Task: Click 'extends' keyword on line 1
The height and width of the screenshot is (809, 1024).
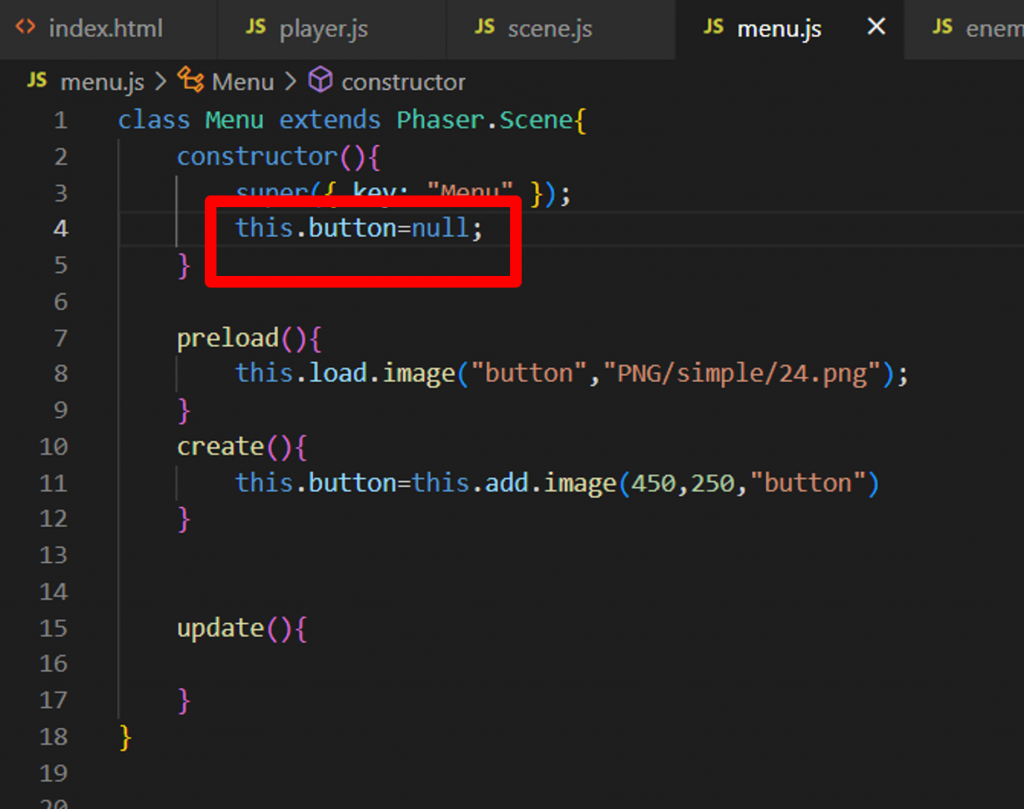Action: click(330, 121)
